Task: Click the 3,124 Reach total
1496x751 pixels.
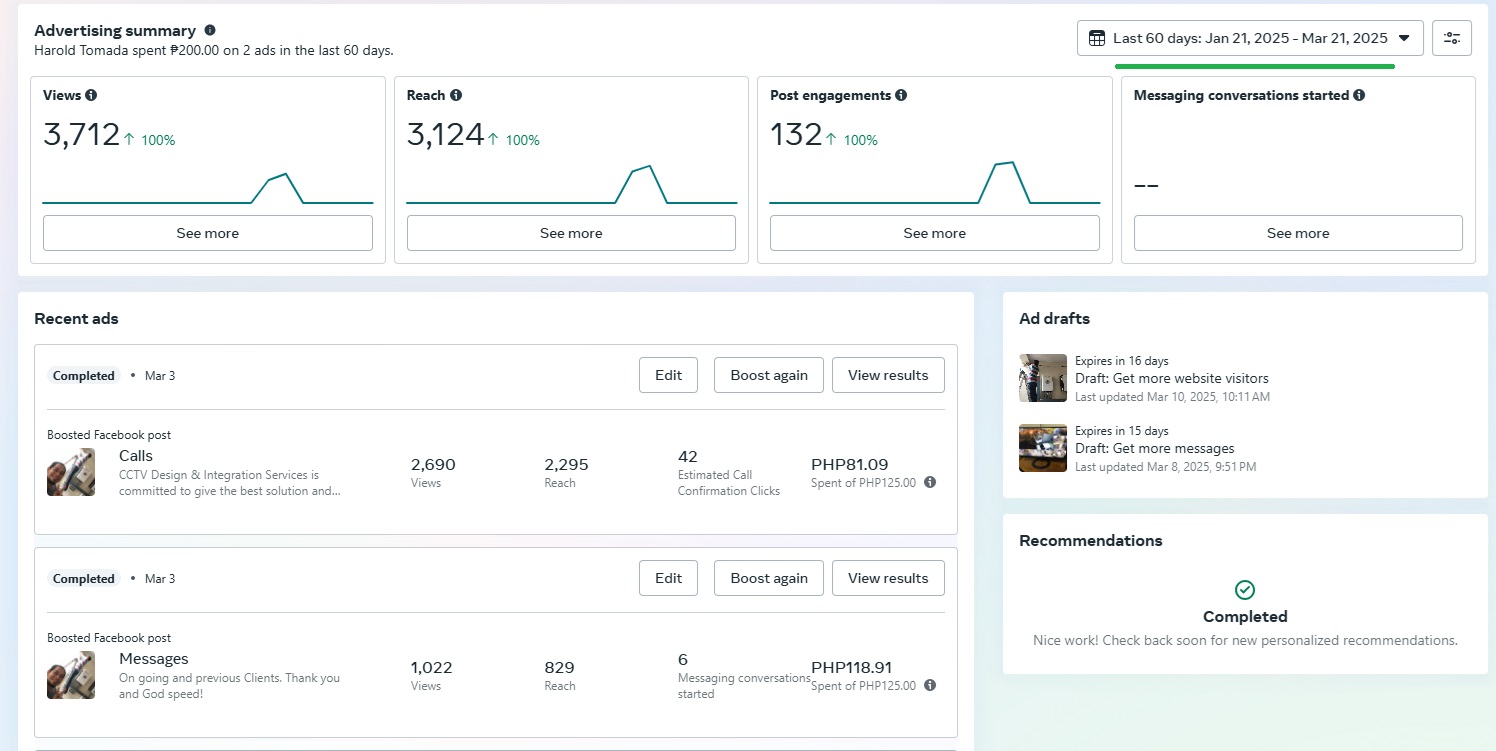Action: tap(445, 135)
